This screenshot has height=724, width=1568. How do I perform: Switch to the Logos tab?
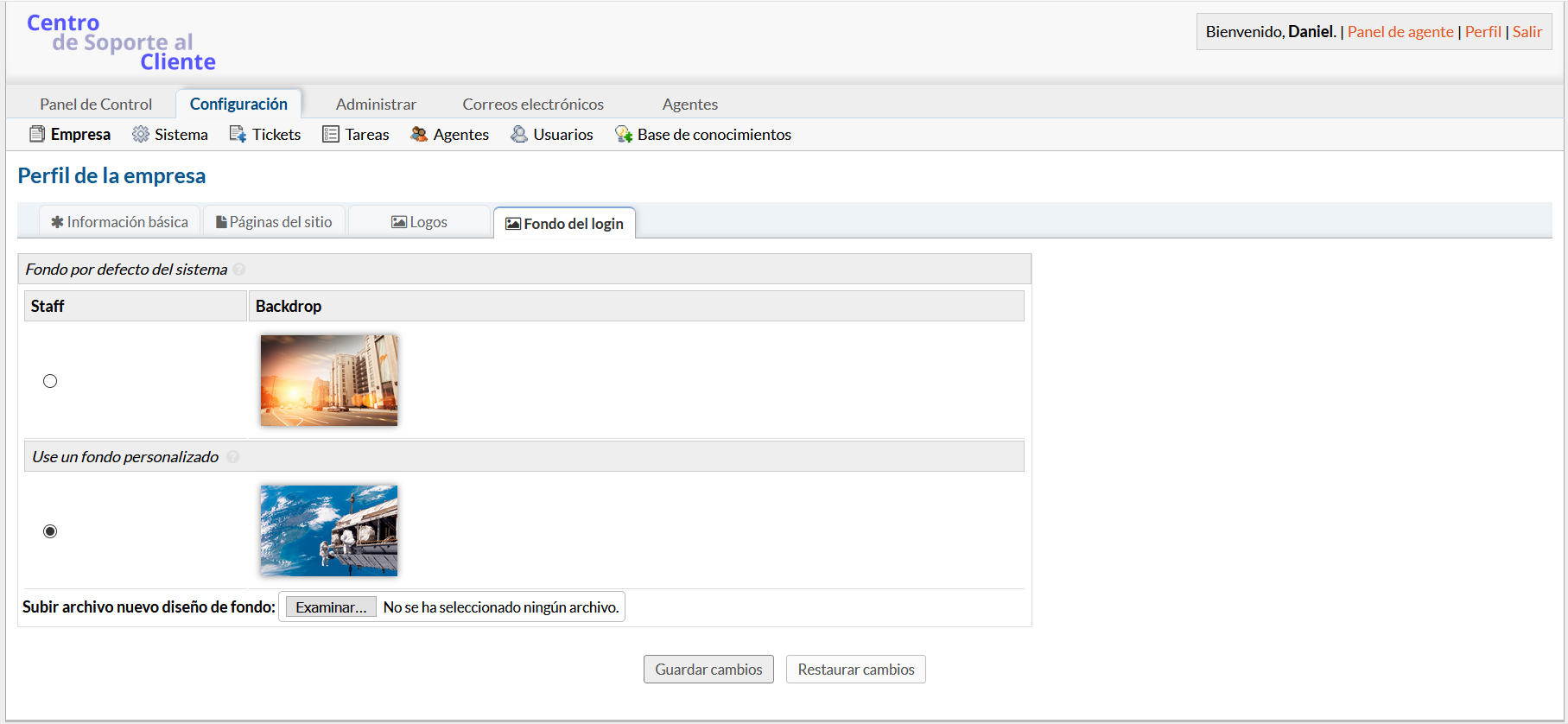(419, 222)
